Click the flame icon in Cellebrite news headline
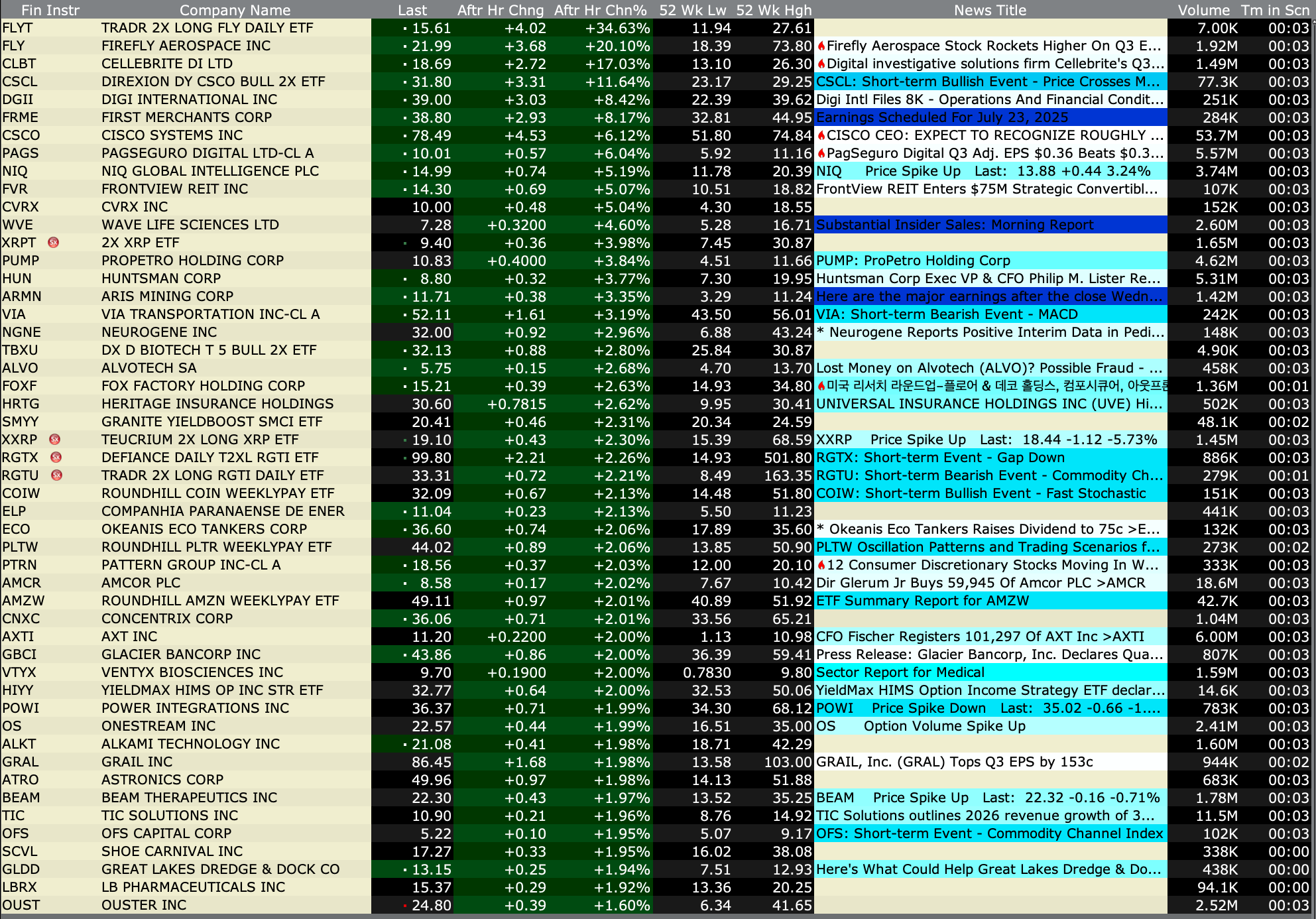 tap(821, 64)
